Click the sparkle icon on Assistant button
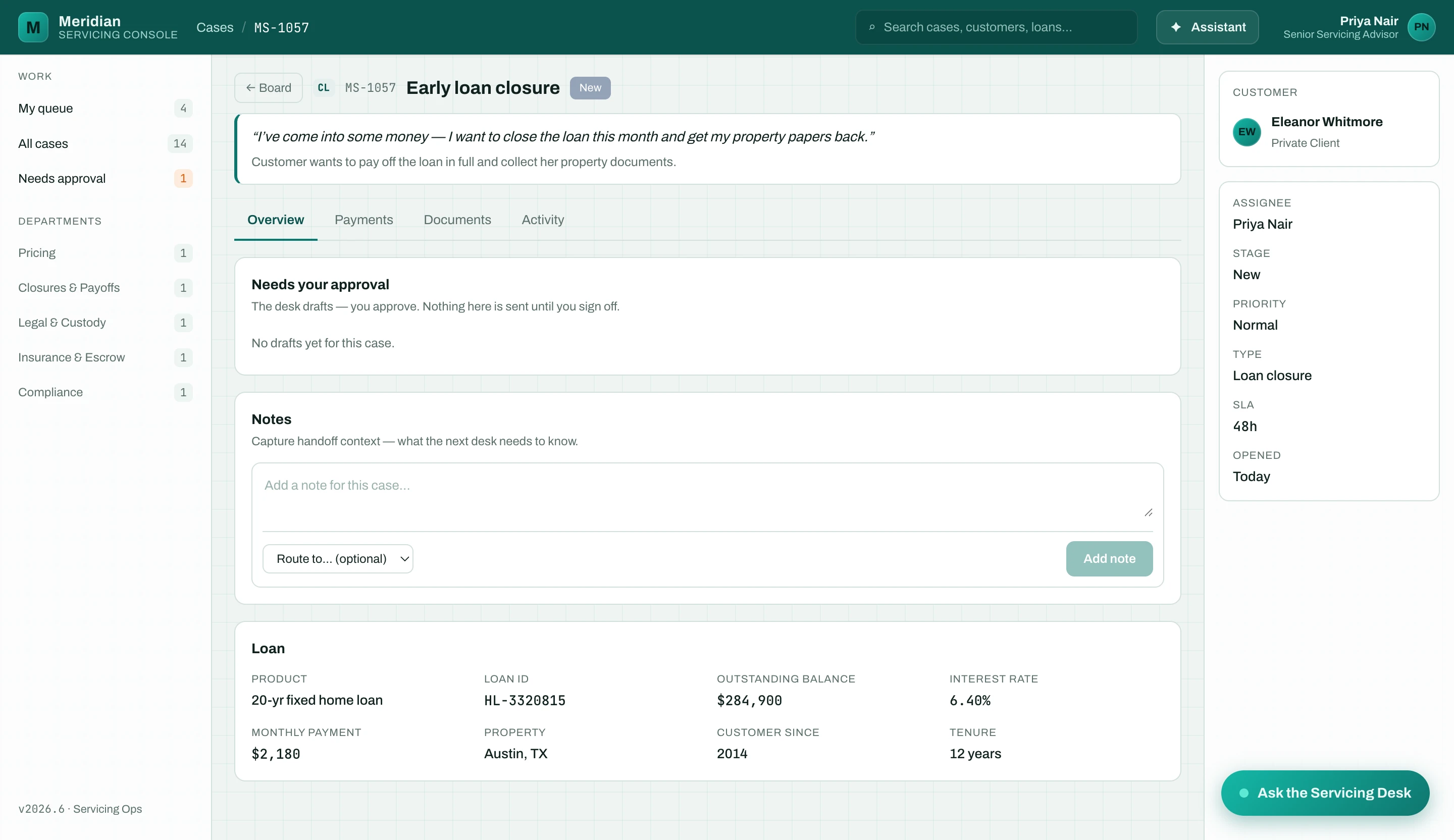 (x=1175, y=27)
